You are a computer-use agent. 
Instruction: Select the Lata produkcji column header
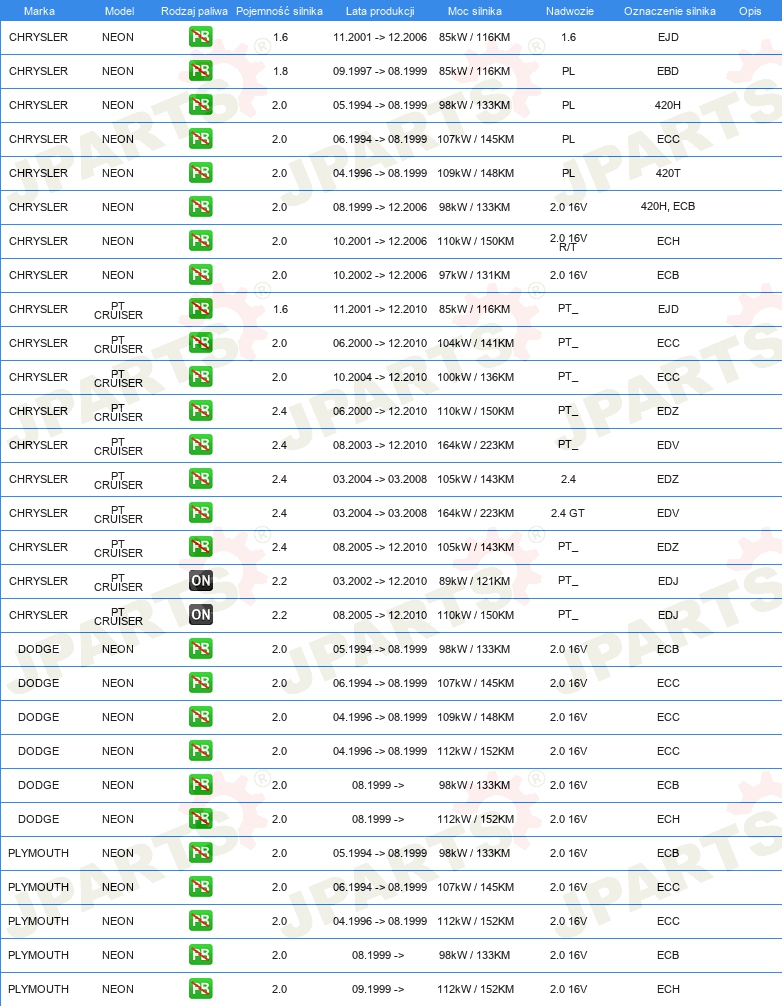coord(380,11)
